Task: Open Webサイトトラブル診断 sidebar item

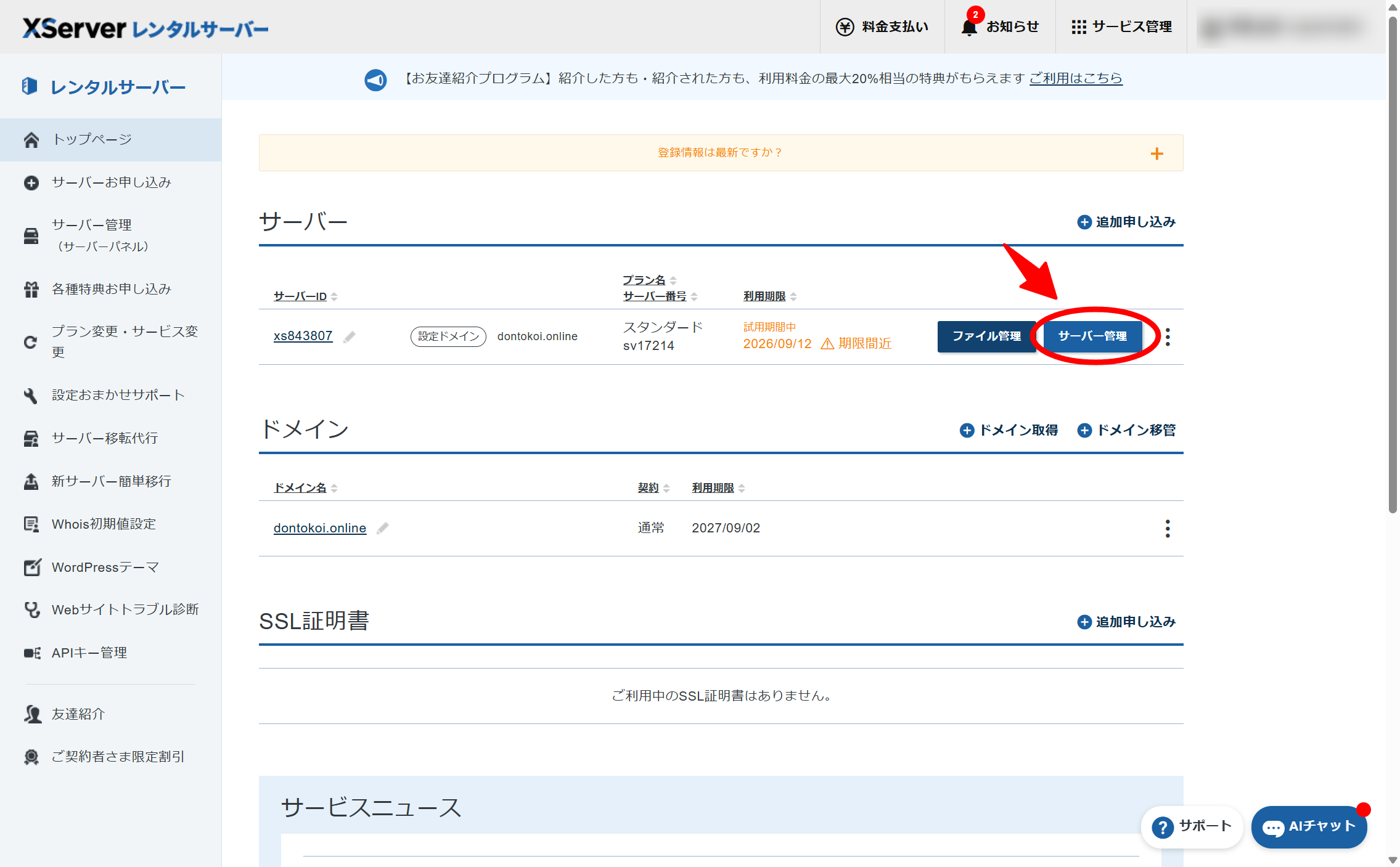Action: pyautogui.click(x=111, y=610)
